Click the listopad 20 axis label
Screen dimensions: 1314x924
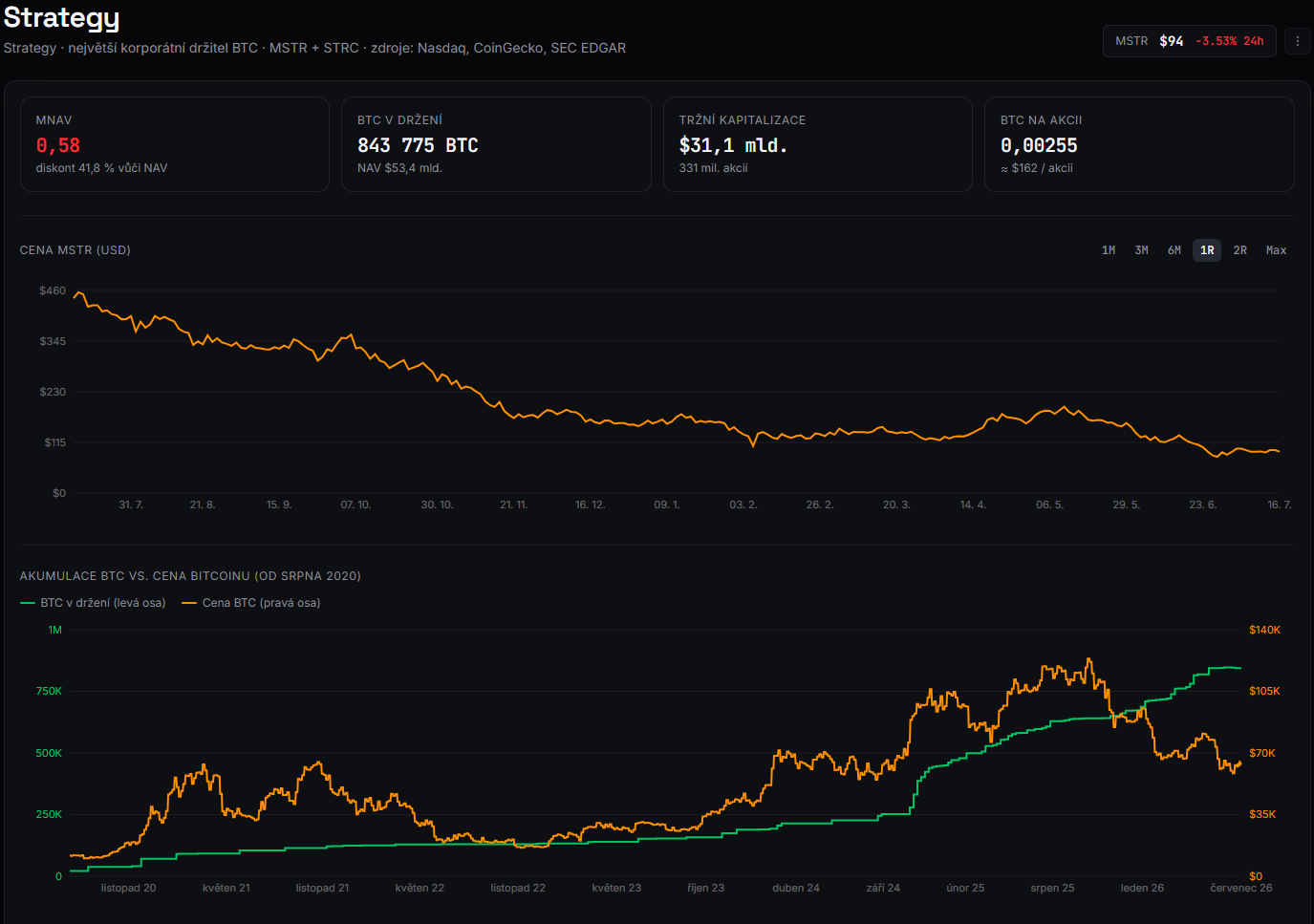click(128, 888)
